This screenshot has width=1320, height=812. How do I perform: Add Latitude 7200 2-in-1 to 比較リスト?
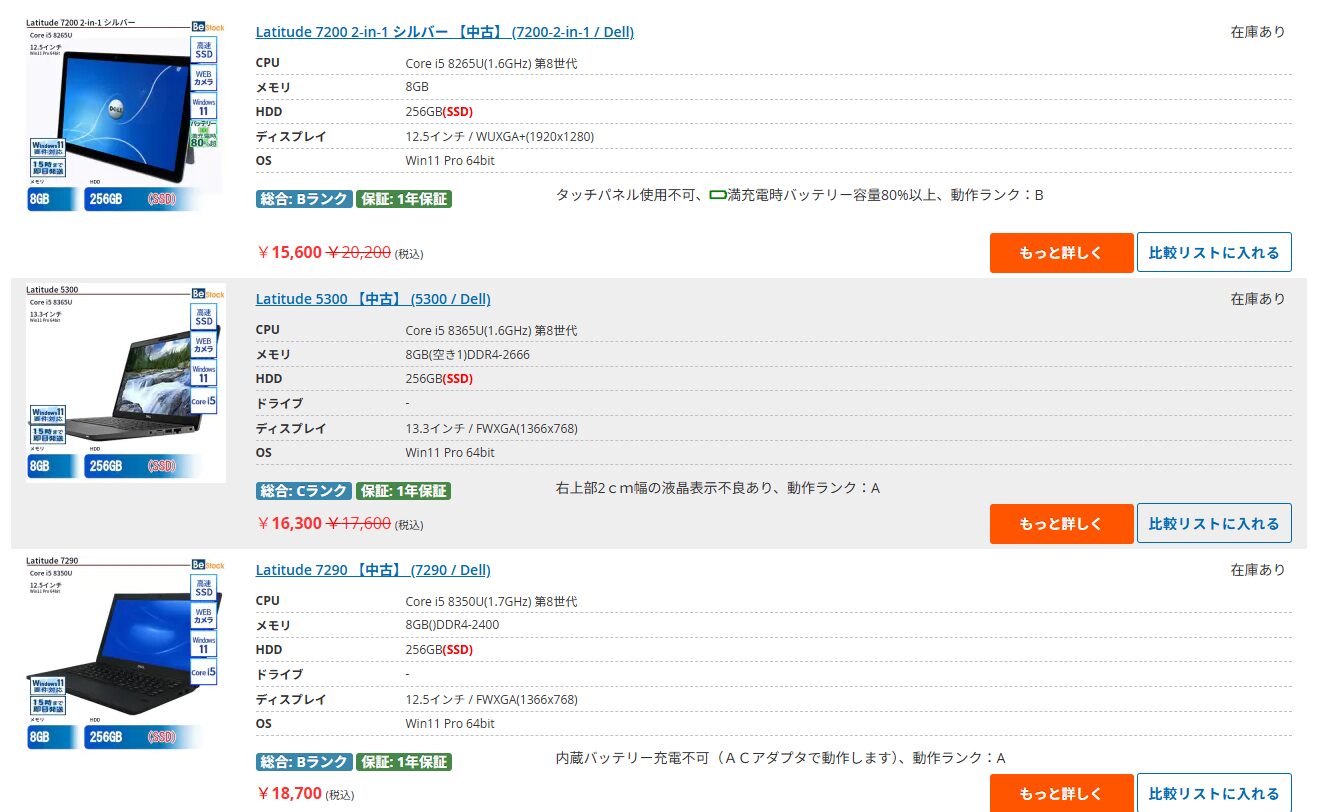tap(1214, 253)
